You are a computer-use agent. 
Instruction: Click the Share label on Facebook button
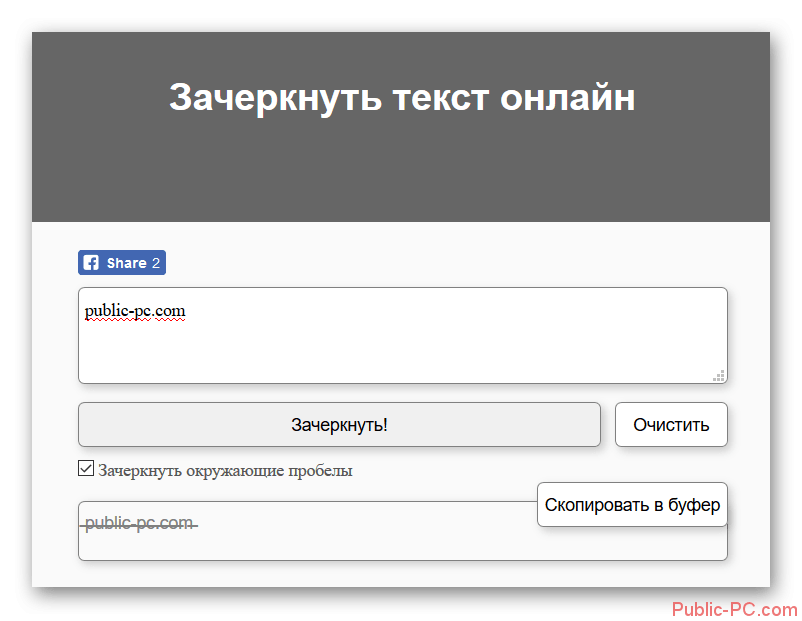[x=126, y=263]
